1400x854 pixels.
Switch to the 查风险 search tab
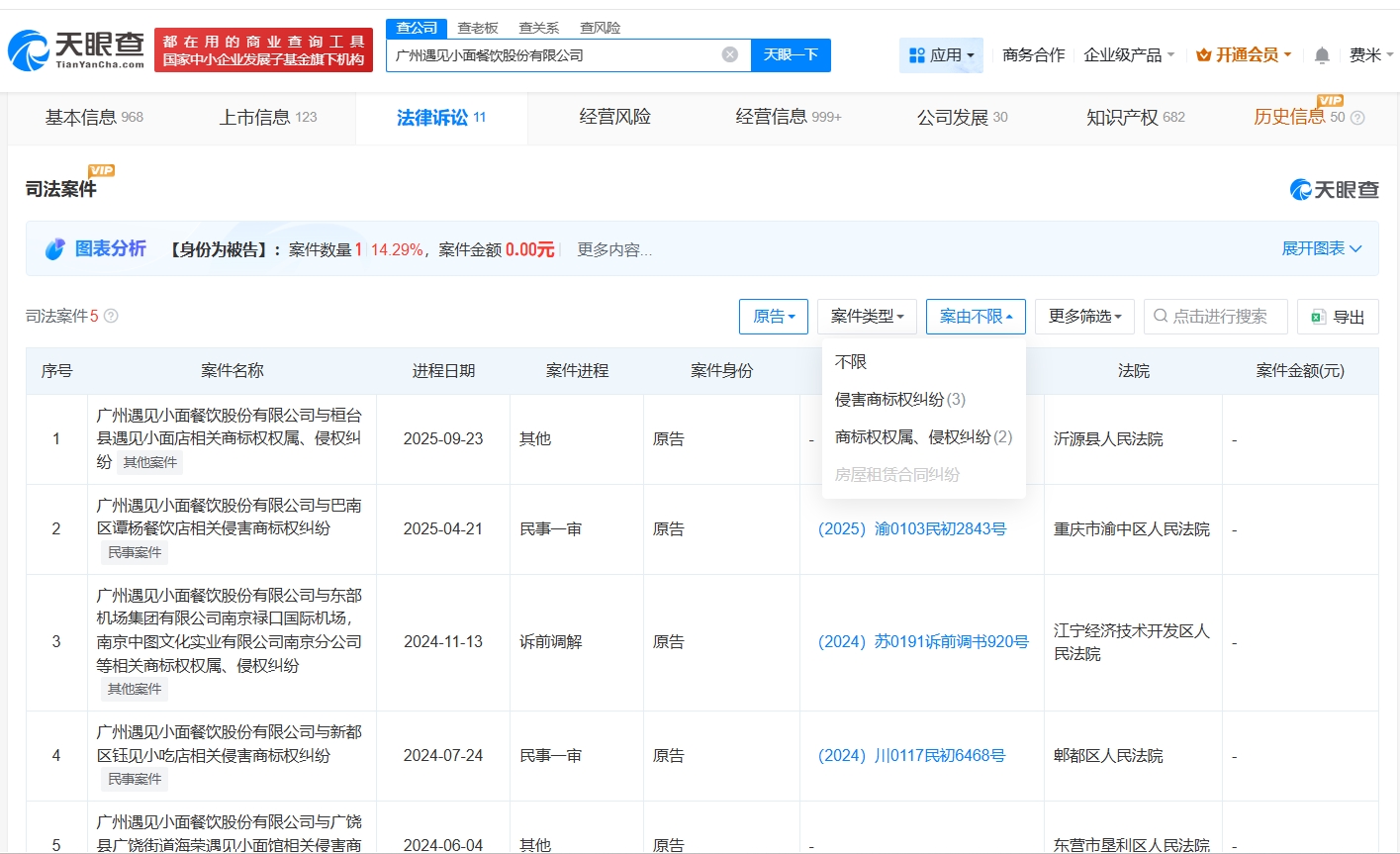click(601, 28)
